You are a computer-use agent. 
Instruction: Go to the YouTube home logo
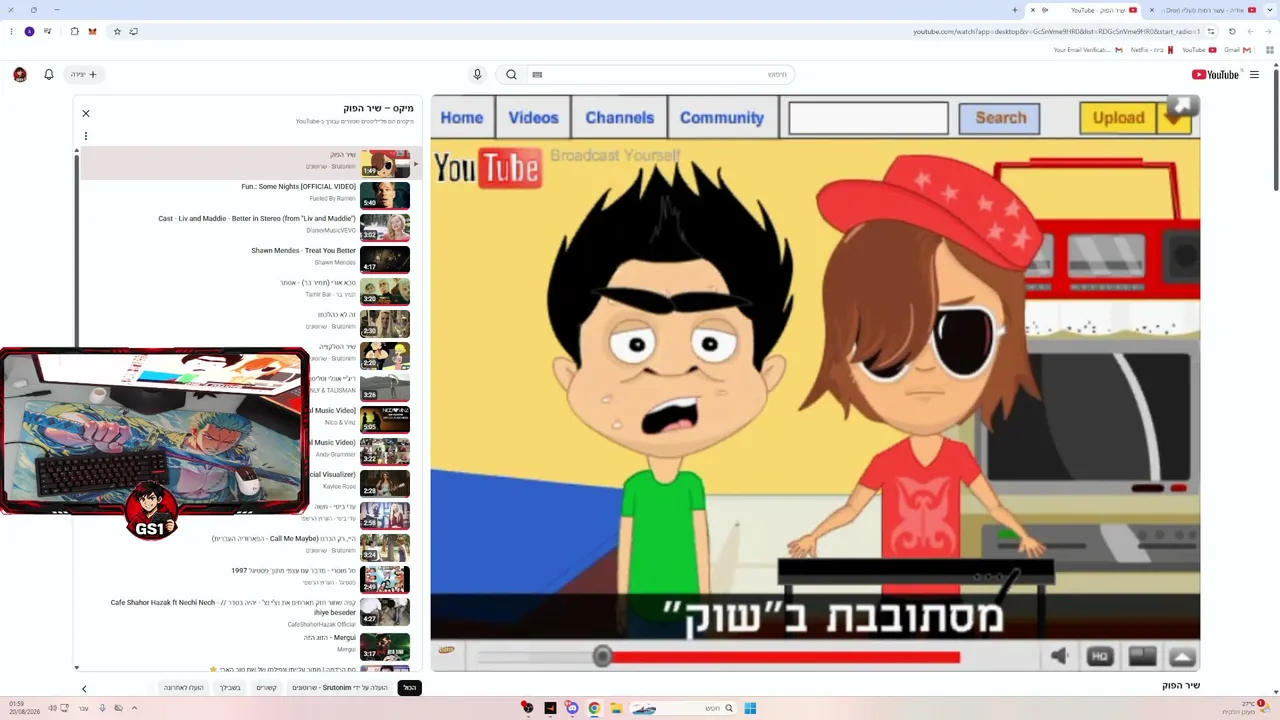(x=1215, y=74)
